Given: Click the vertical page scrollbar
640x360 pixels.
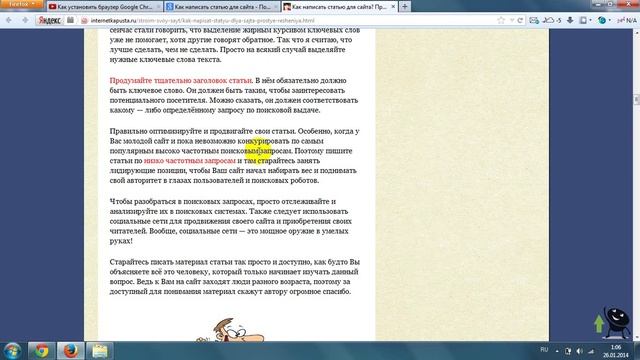Looking at the screenshot, I should 636,184.
